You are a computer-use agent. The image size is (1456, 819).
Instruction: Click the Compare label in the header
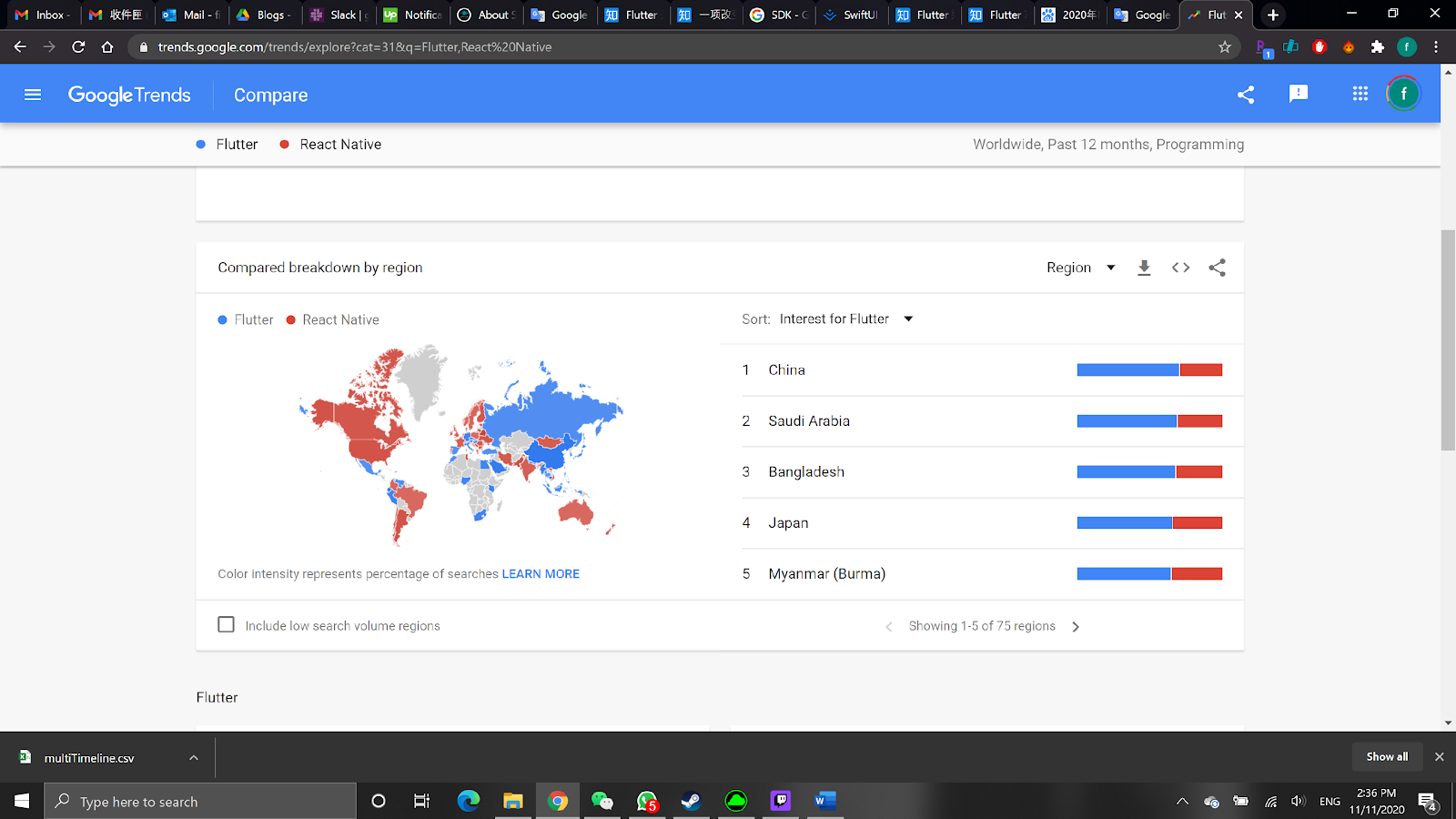pyautogui.click(x=270, y=96)
